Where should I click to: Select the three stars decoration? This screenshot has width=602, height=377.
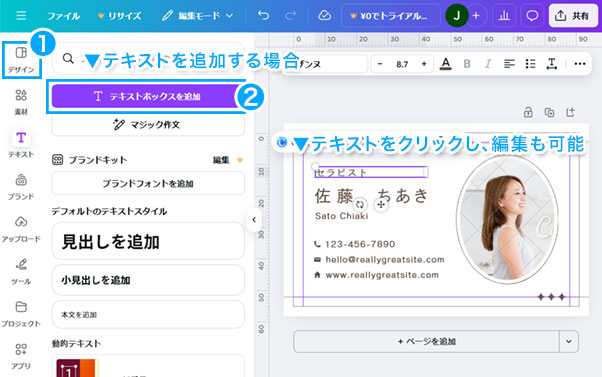(x=551, y=297)
